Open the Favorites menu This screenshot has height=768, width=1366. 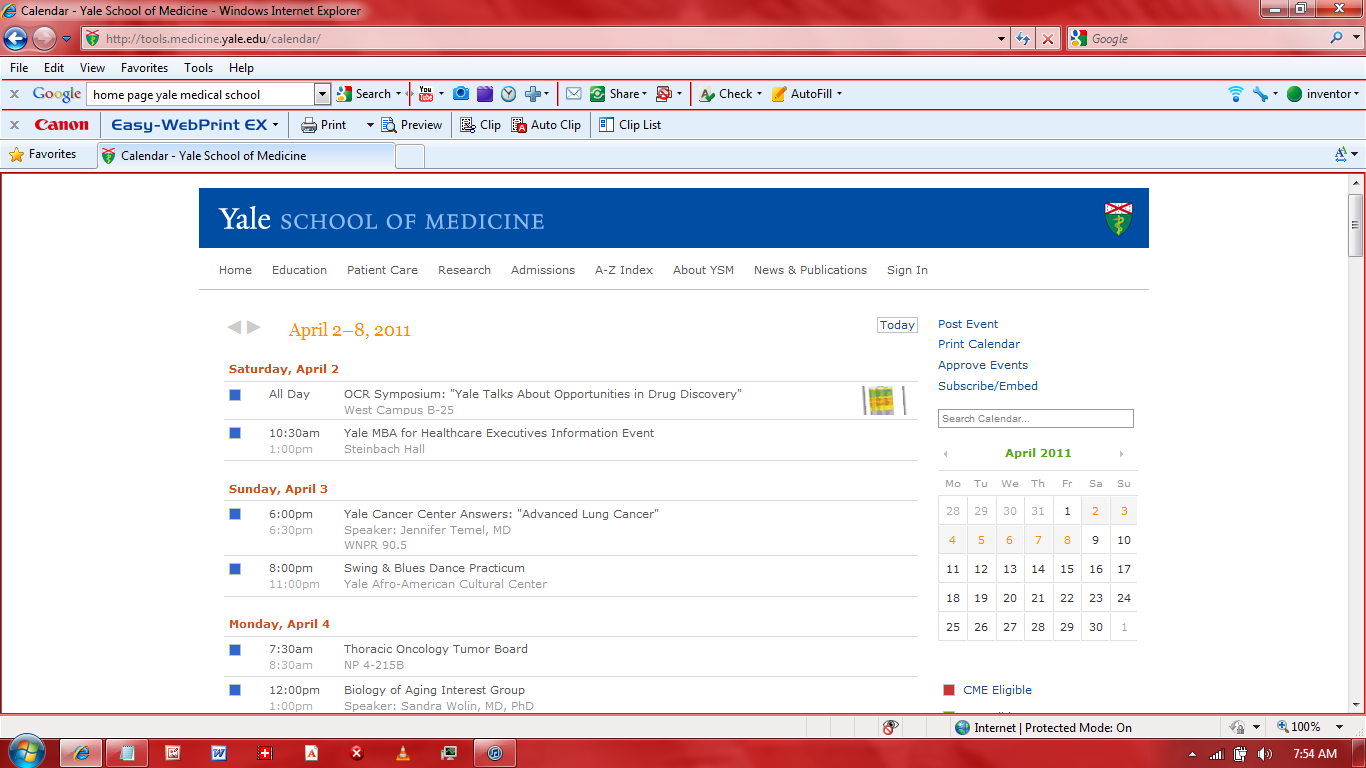[145, 68]
